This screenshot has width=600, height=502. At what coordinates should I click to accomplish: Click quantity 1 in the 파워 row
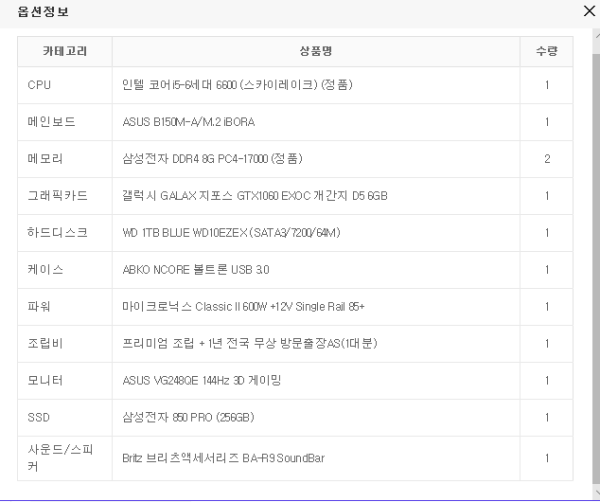[547, 307]
